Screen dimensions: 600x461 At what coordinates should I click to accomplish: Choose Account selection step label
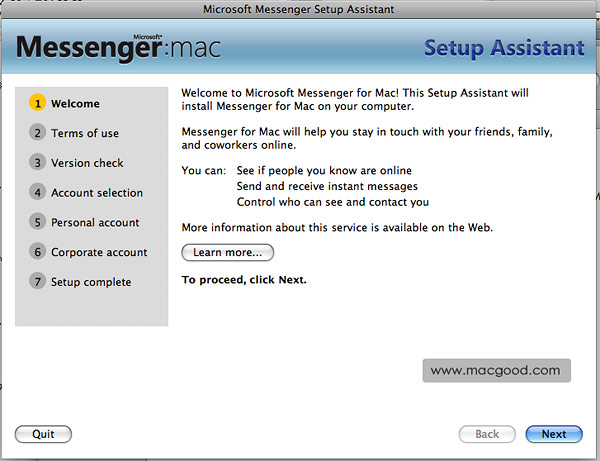[x=97, y=193]
